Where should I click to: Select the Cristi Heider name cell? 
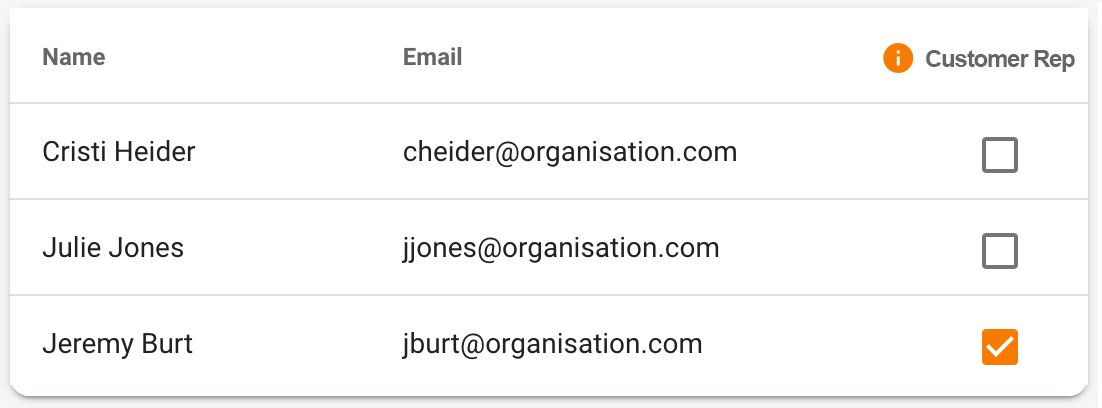coord(119,152)
